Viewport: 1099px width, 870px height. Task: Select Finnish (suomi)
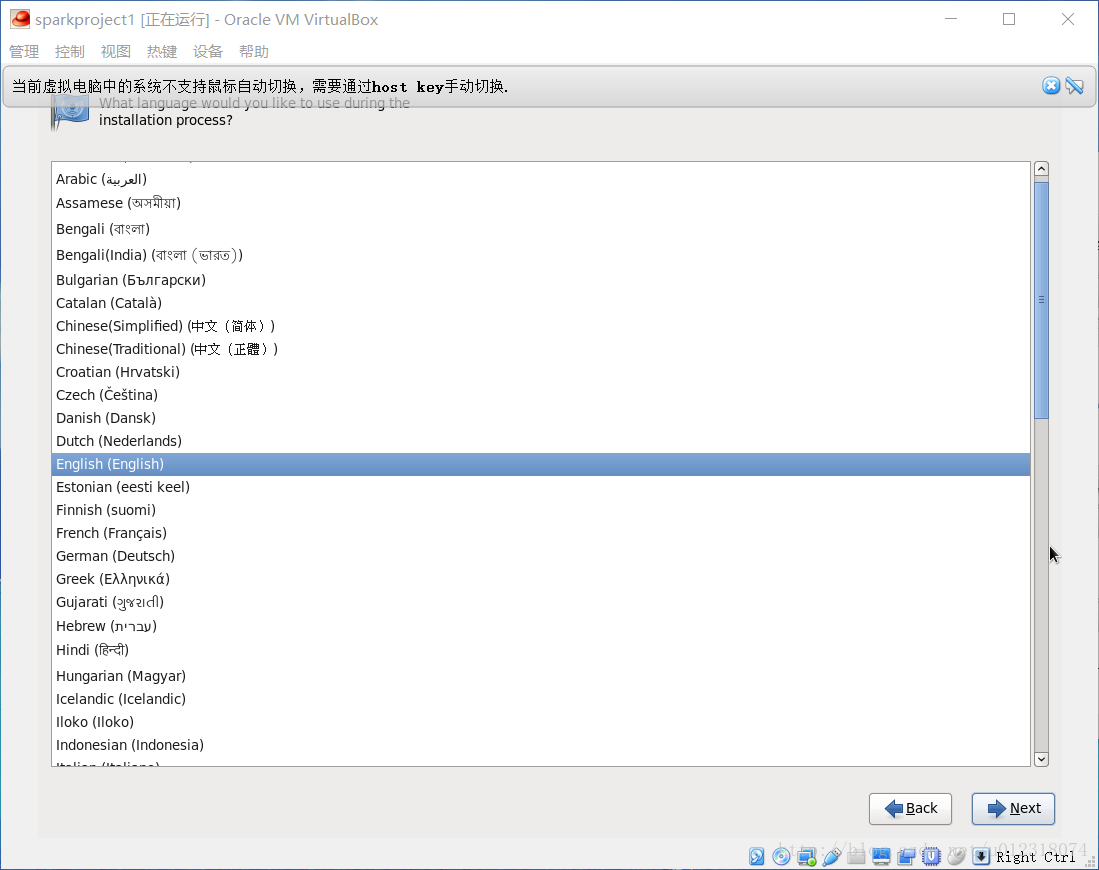tap(540, 510)
